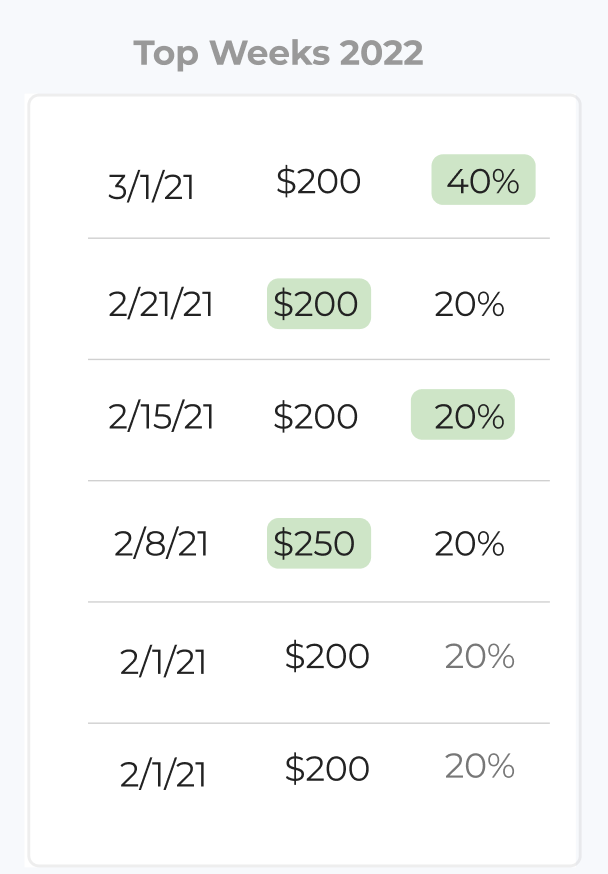Select the date in the bottom row
Viewport: 608px width, 874px height.
[163, 774]
